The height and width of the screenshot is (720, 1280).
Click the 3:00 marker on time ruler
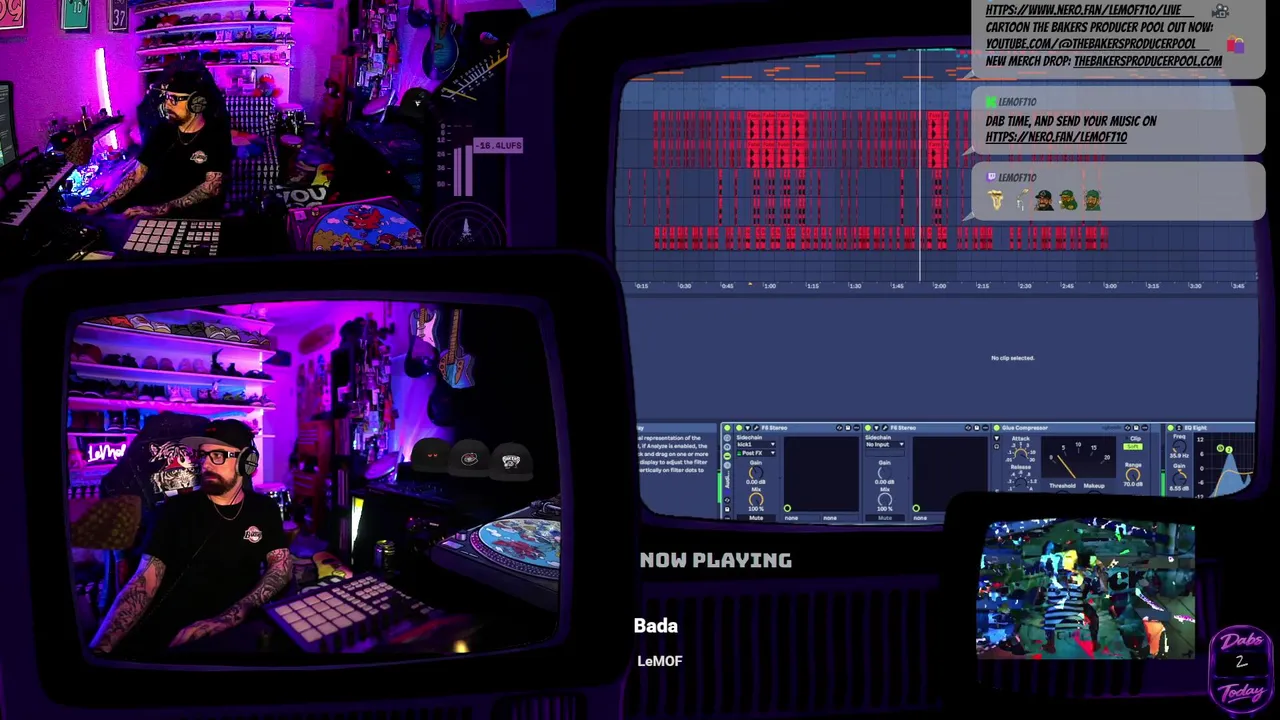(x=1110, y=286)
